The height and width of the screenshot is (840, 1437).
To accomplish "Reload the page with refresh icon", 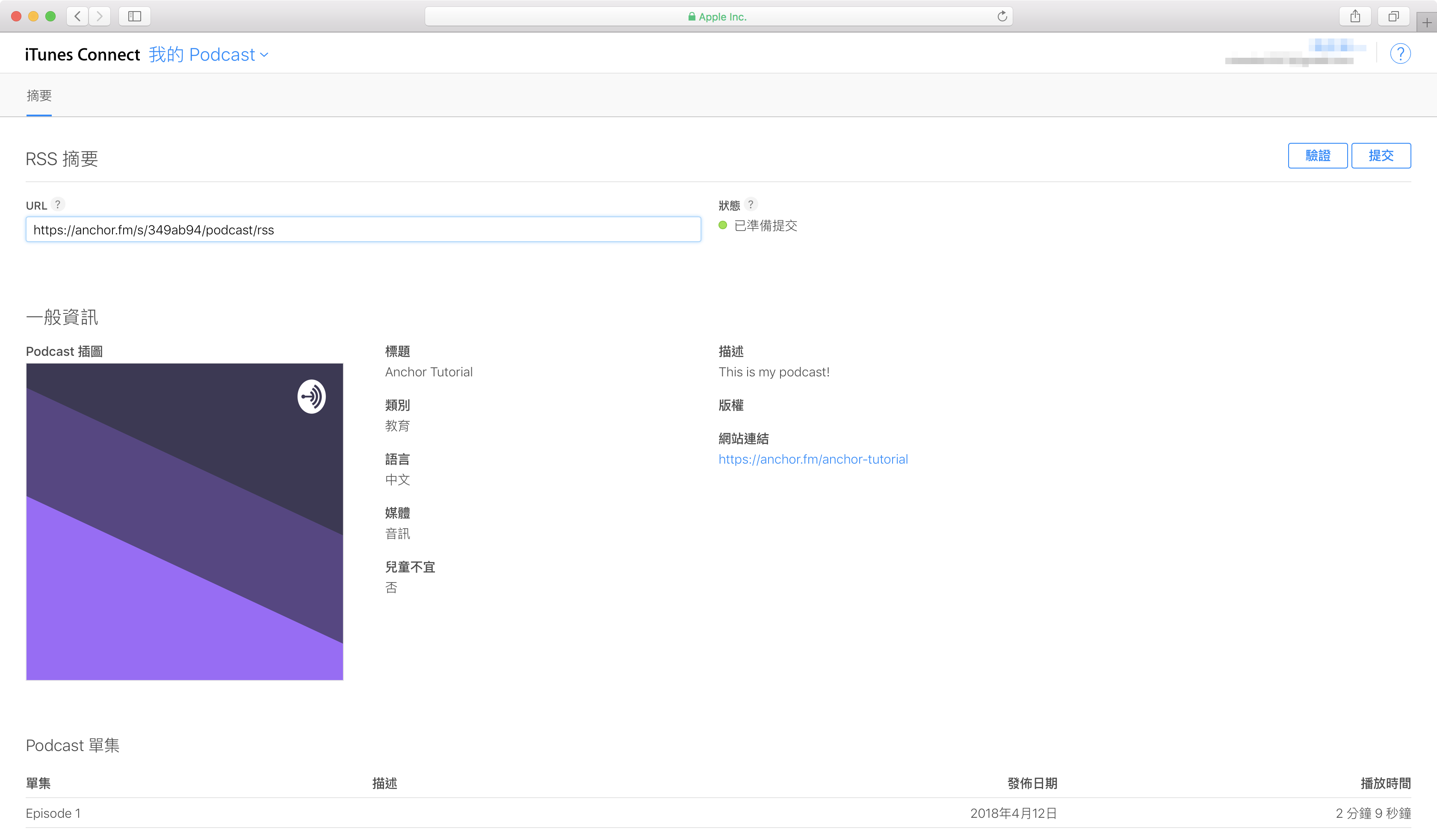I will coord(1002,16).
